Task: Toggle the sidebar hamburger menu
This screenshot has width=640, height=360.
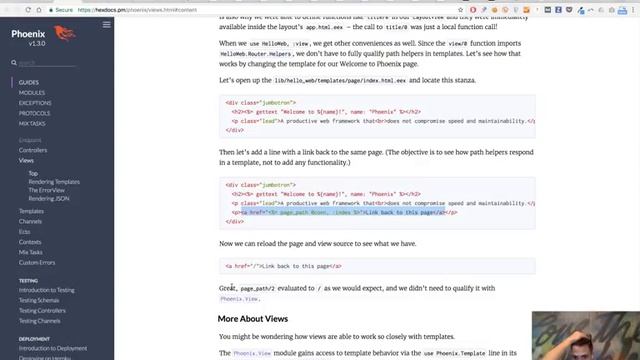Action: click(107, 25)
